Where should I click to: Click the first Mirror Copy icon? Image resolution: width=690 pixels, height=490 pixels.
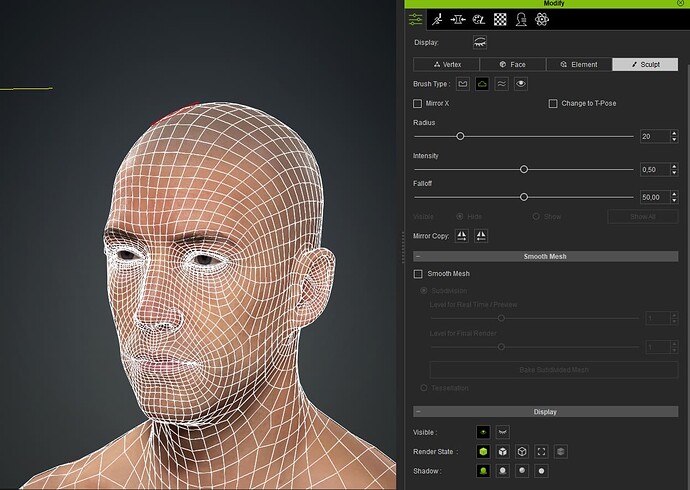(462, 236)
